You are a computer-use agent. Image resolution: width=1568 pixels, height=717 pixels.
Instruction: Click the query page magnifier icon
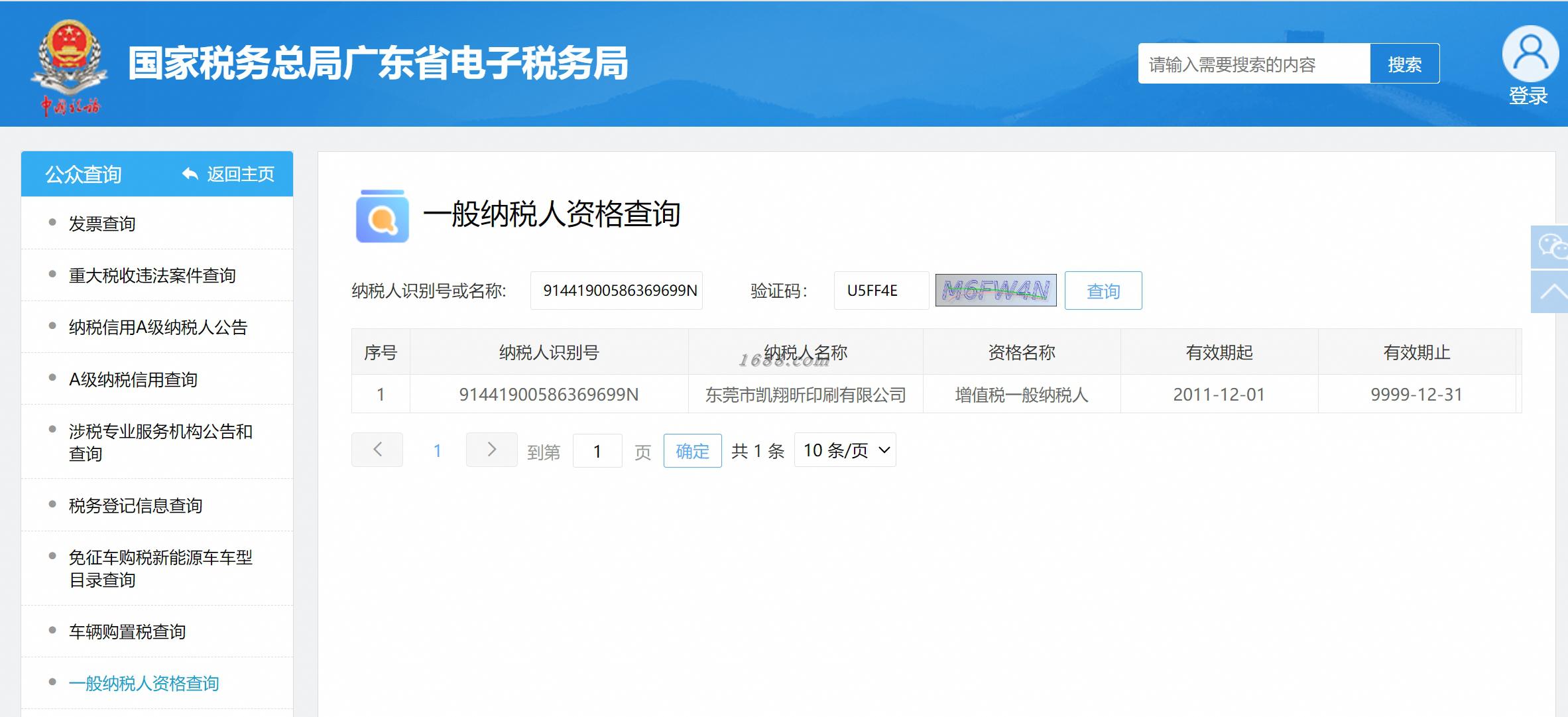pos(382,216)
